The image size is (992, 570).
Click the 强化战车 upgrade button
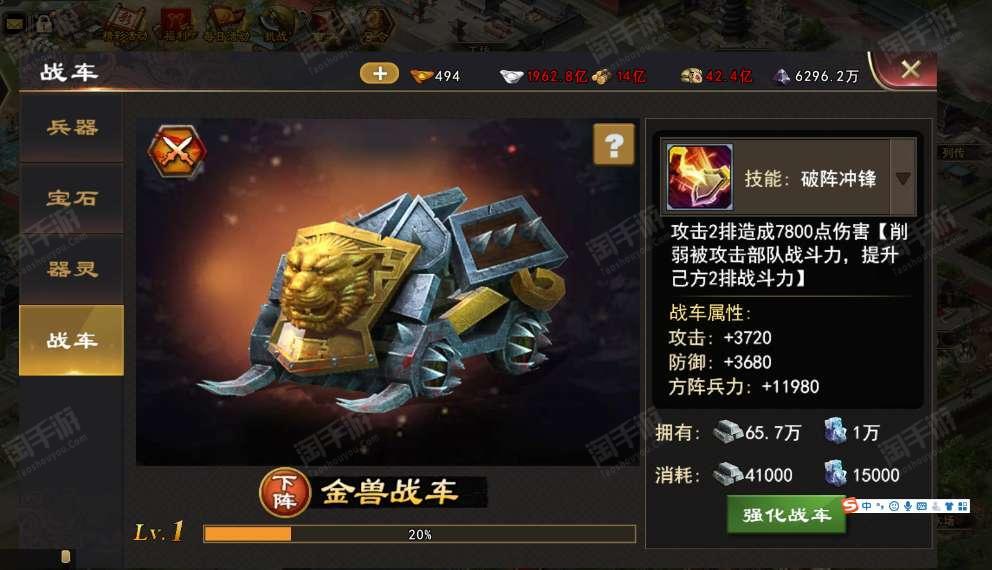[x=786, y=514]
